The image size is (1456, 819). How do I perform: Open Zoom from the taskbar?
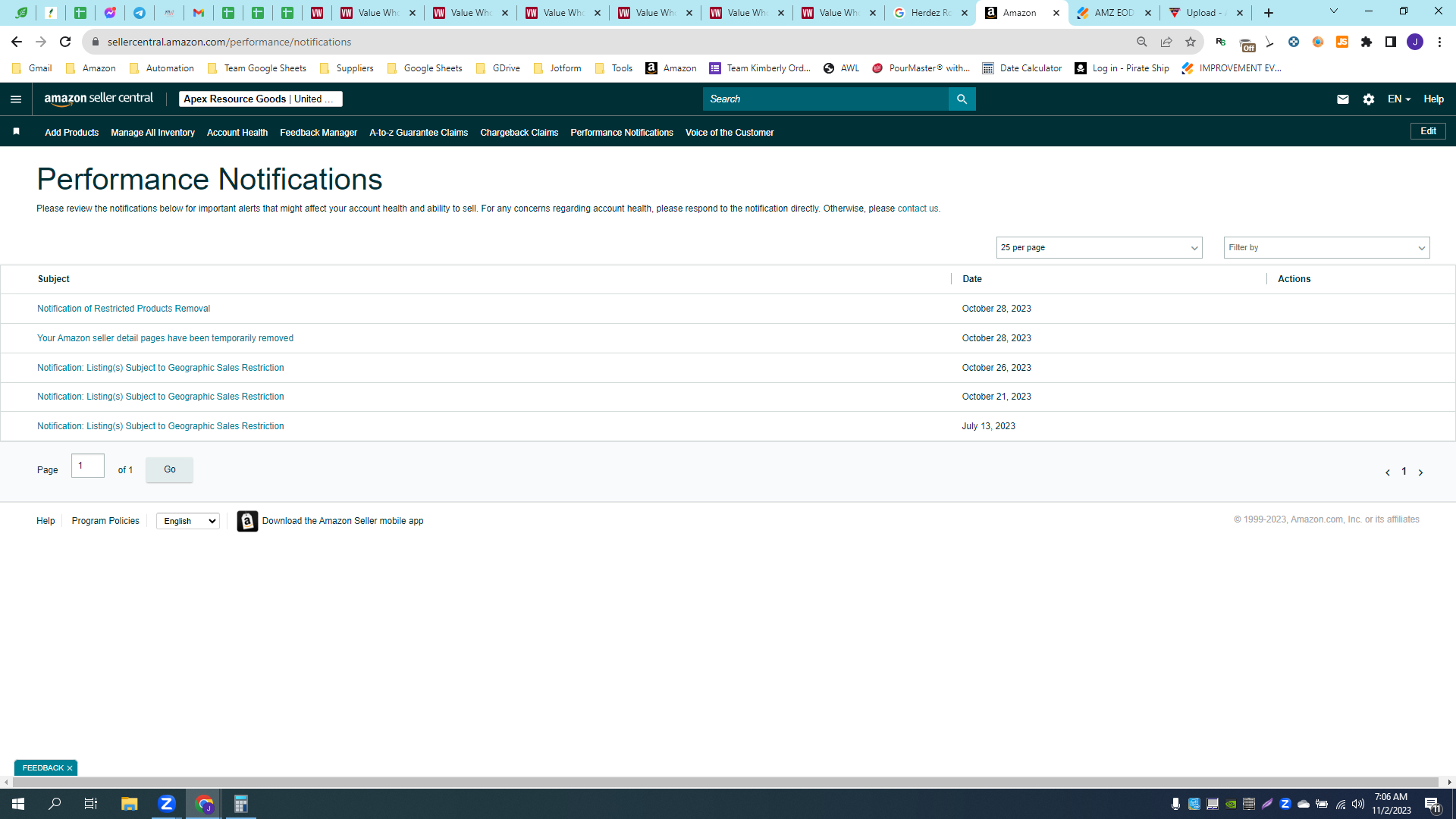(x=167, y=804)
